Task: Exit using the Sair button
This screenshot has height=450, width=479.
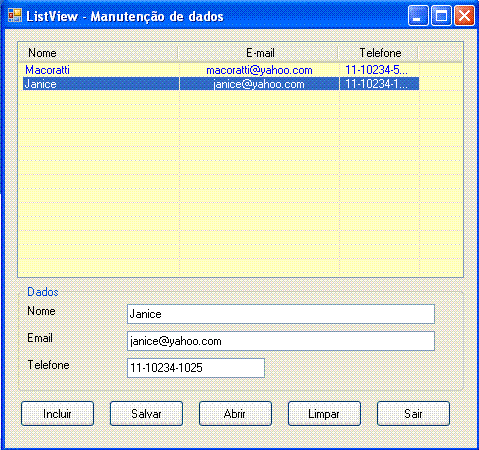Action: coord(413,414)
